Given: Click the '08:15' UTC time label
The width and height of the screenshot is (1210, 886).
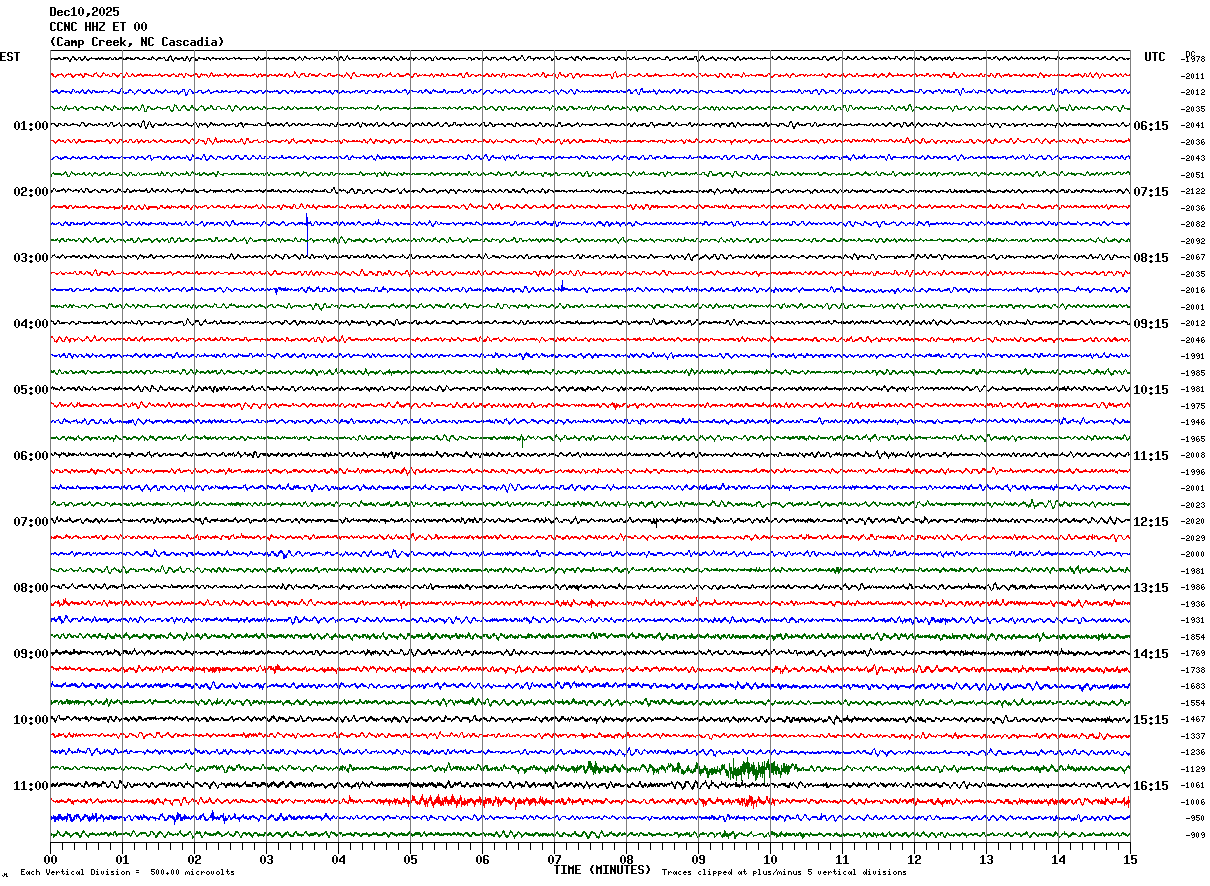Looking at the screenshot, I should coord(1151,258).
